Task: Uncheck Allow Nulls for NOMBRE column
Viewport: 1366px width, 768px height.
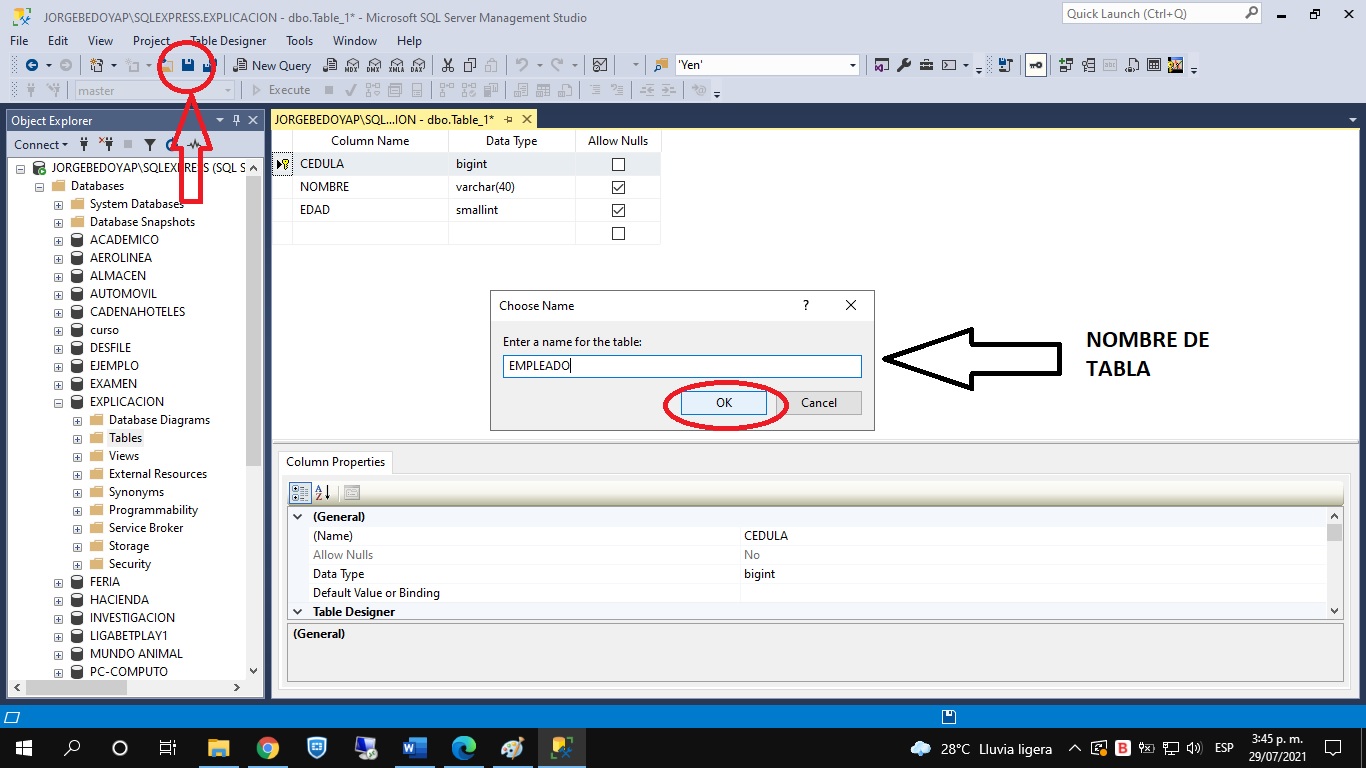Action: (618, 187)
